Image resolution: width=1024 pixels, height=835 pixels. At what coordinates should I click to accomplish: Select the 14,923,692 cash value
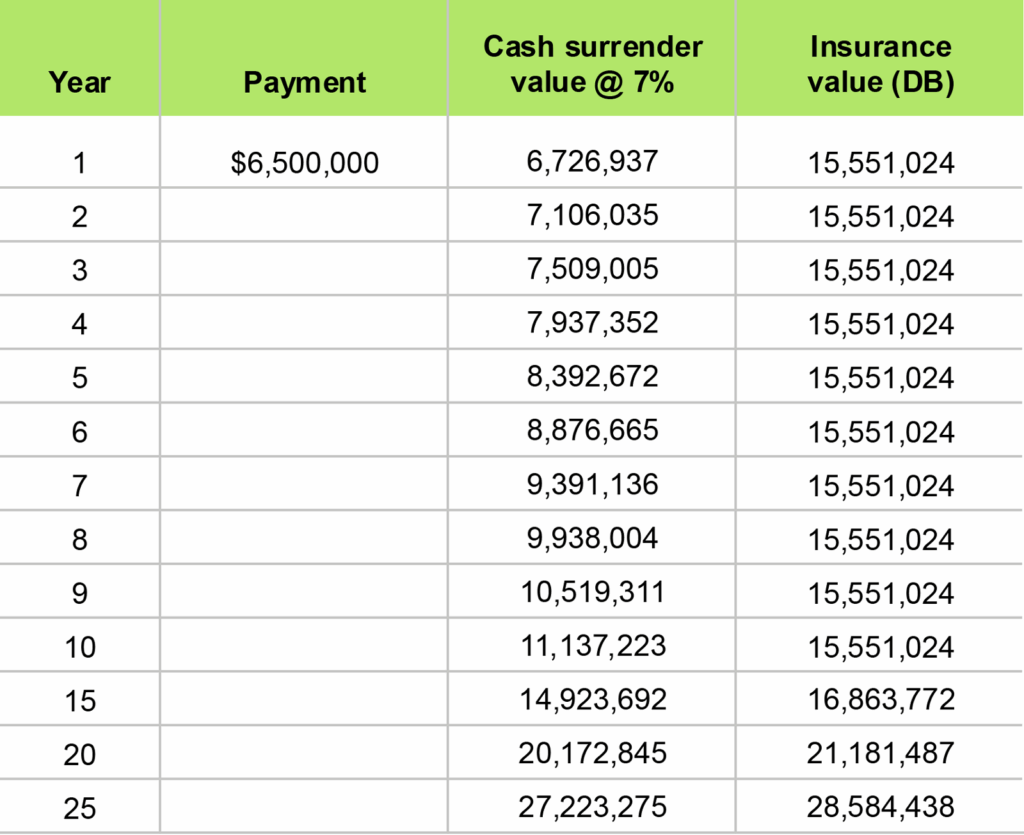[592, 699]
